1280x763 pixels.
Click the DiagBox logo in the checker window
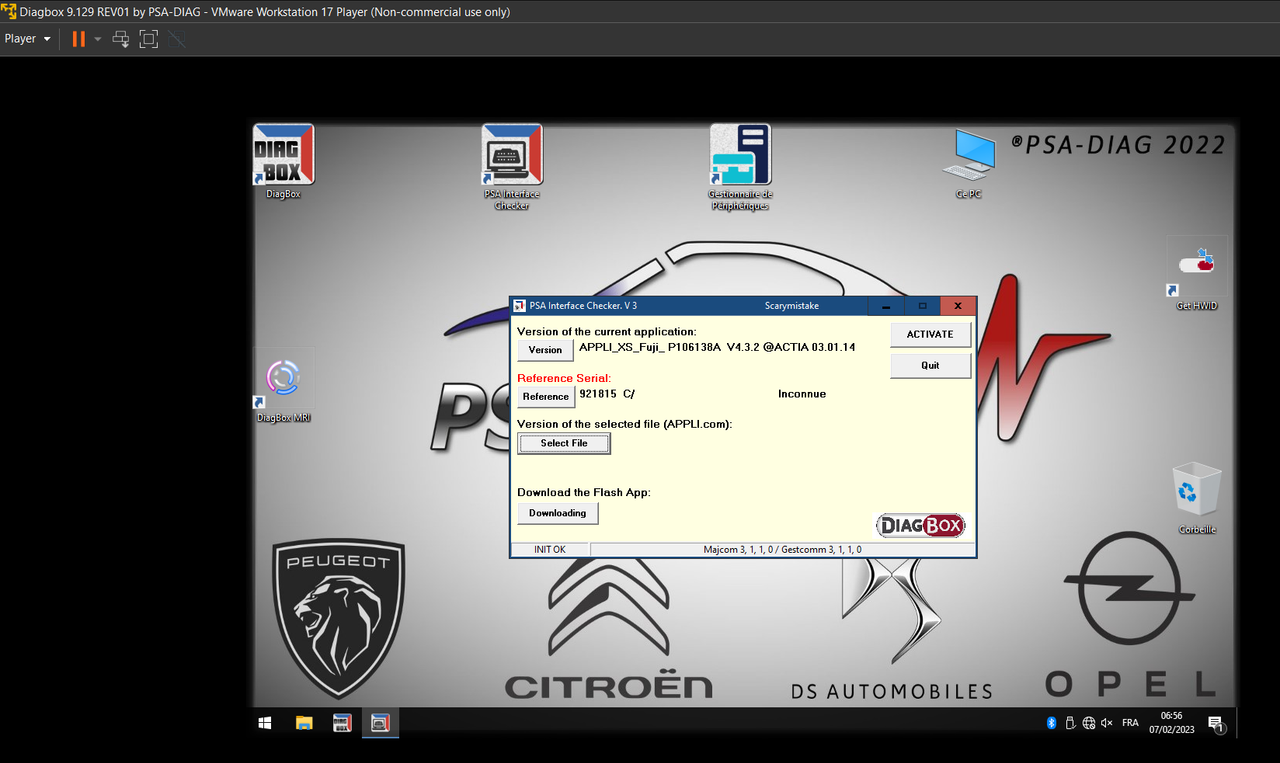(x=921, y=525)
